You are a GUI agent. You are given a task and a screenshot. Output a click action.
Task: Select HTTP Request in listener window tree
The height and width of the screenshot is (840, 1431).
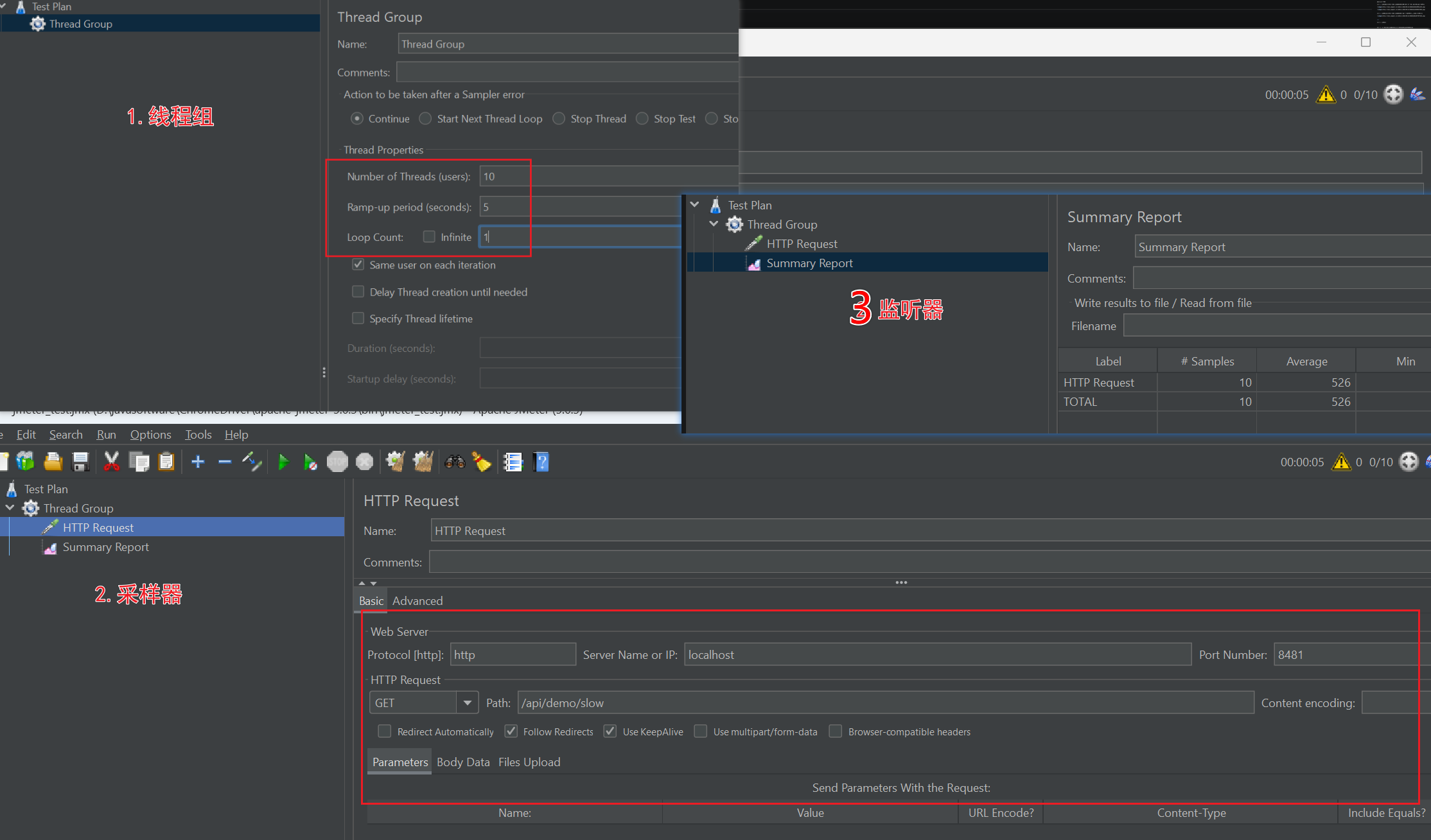point(802,243)
